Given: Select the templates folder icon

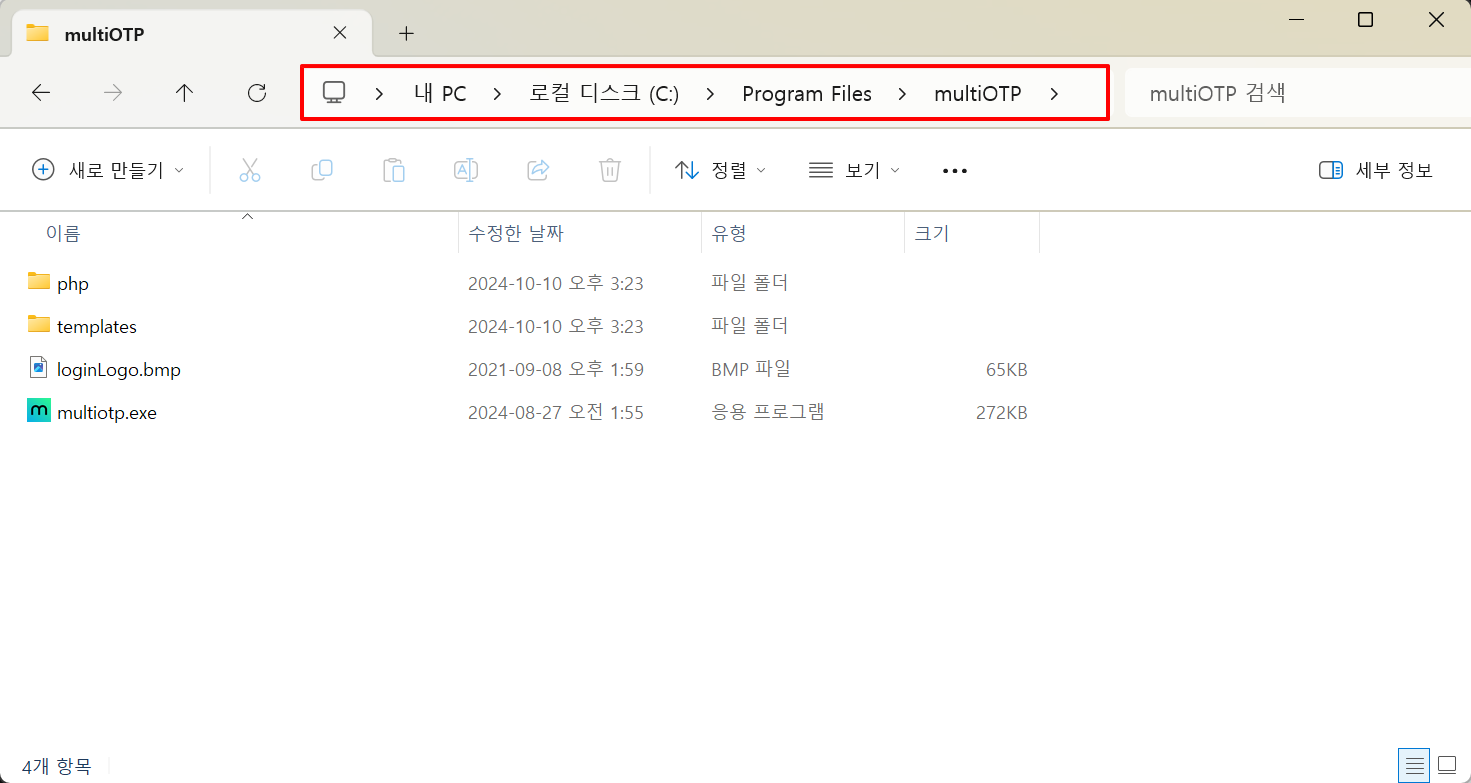Looking at the screenshot, I should [39, 324].
